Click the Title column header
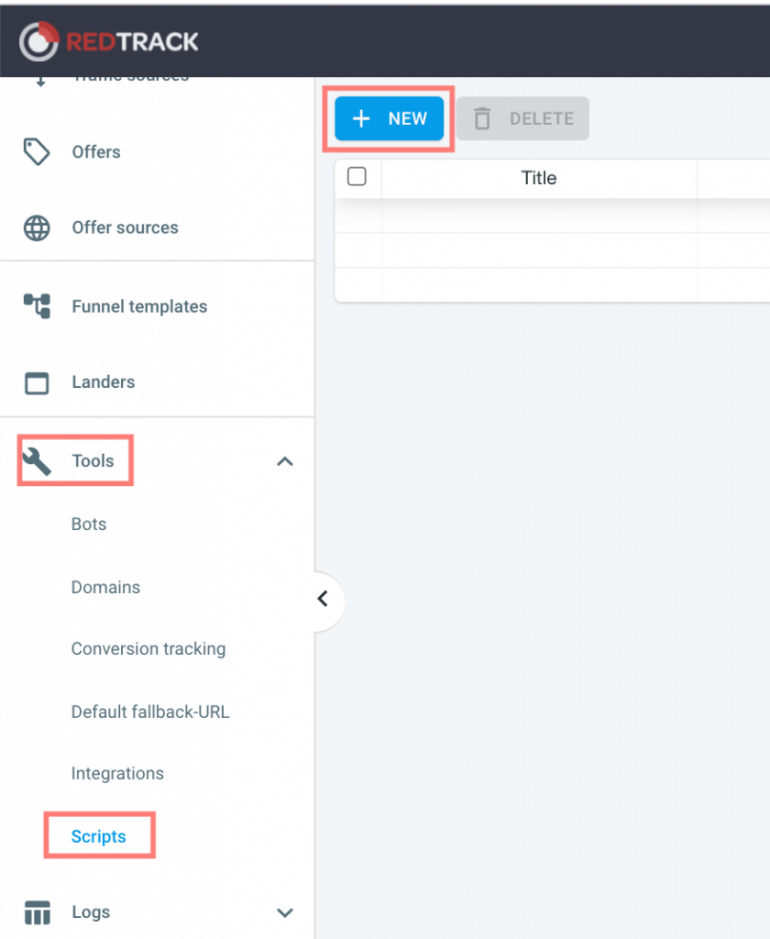 538,177
